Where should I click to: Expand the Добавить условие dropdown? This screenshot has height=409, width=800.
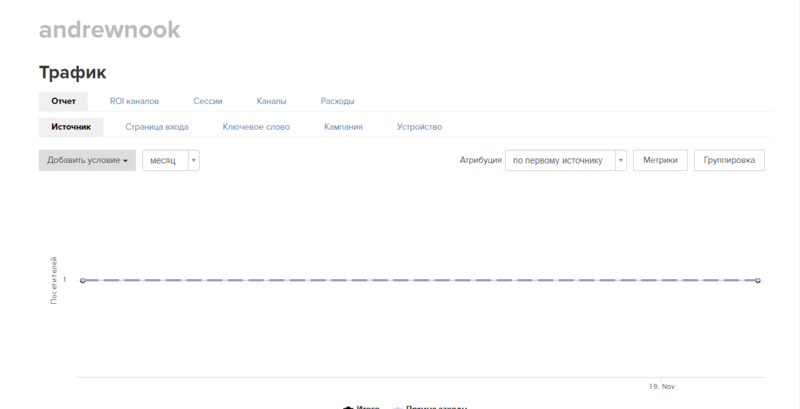(x=87, y=160)
